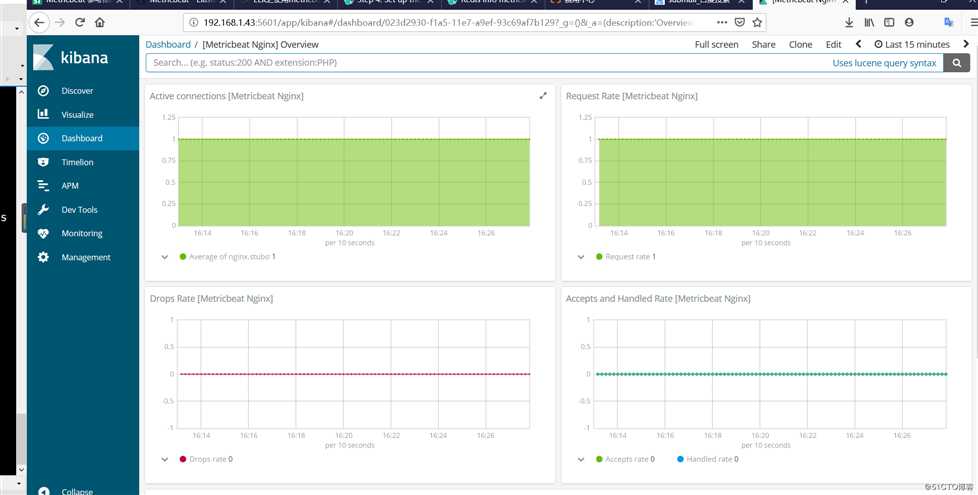Click the magnifier search button
Viewport: 978px width, 495px height.
click(x=956, y=63)
